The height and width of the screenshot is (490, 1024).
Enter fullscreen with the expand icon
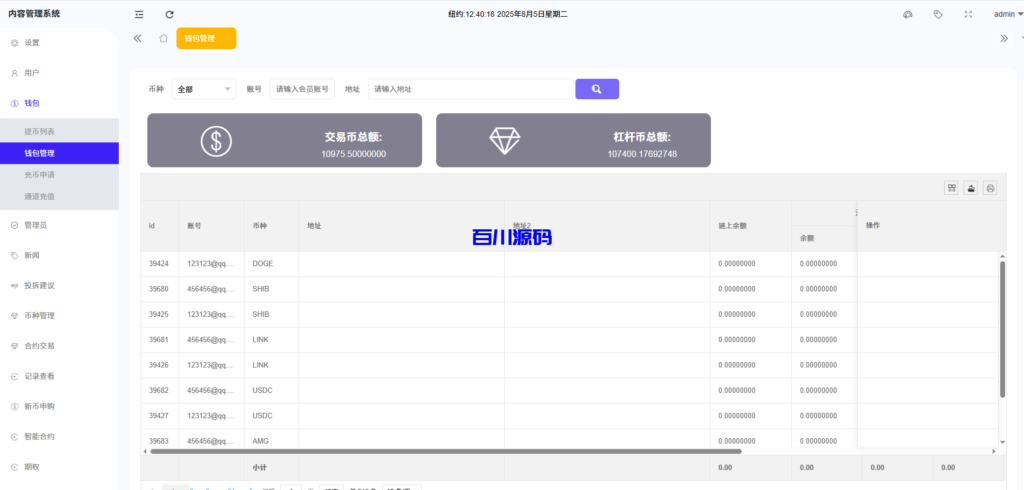click(x=967, y=14)
